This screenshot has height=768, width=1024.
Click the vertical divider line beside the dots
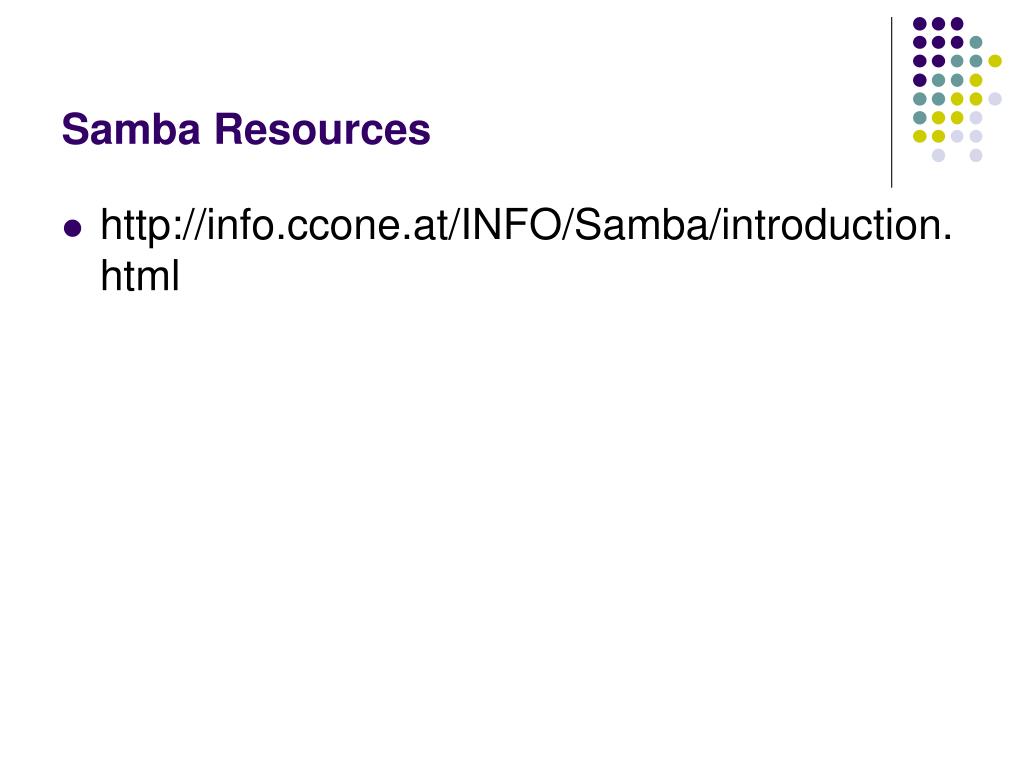(891, 103)
